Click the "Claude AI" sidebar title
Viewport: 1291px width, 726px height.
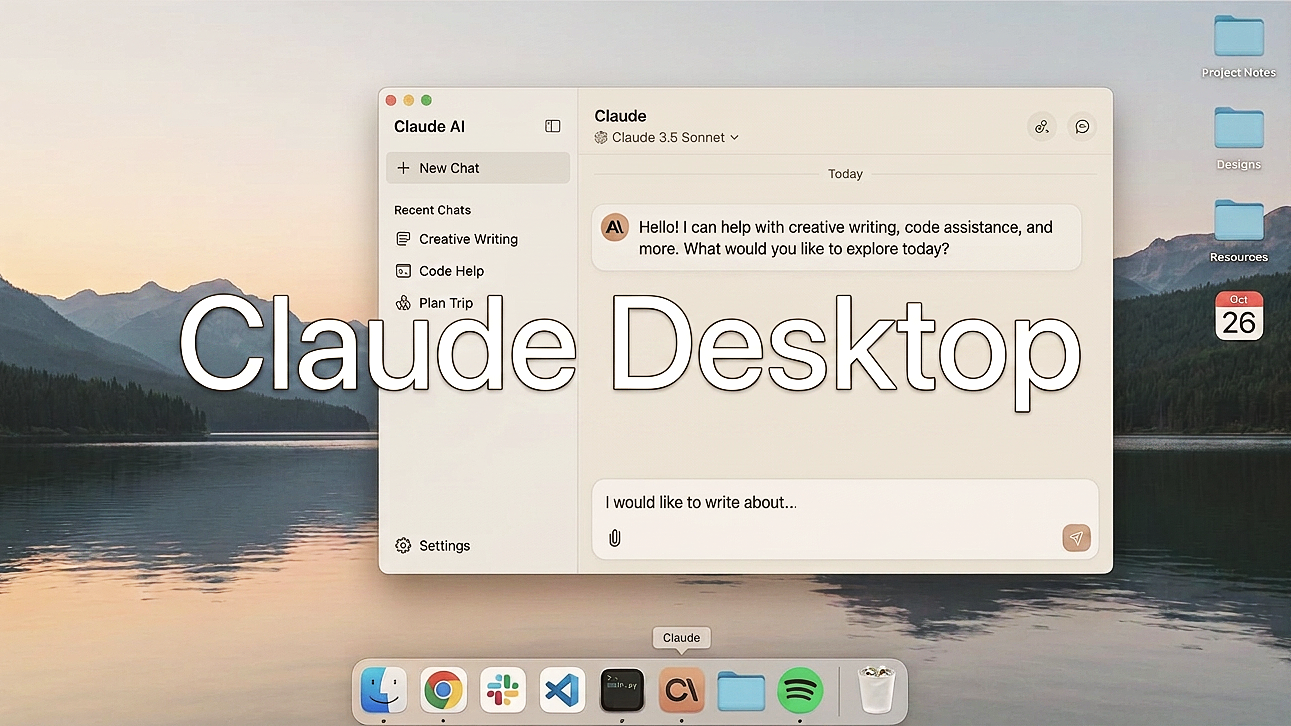click(x=429, y=126)
